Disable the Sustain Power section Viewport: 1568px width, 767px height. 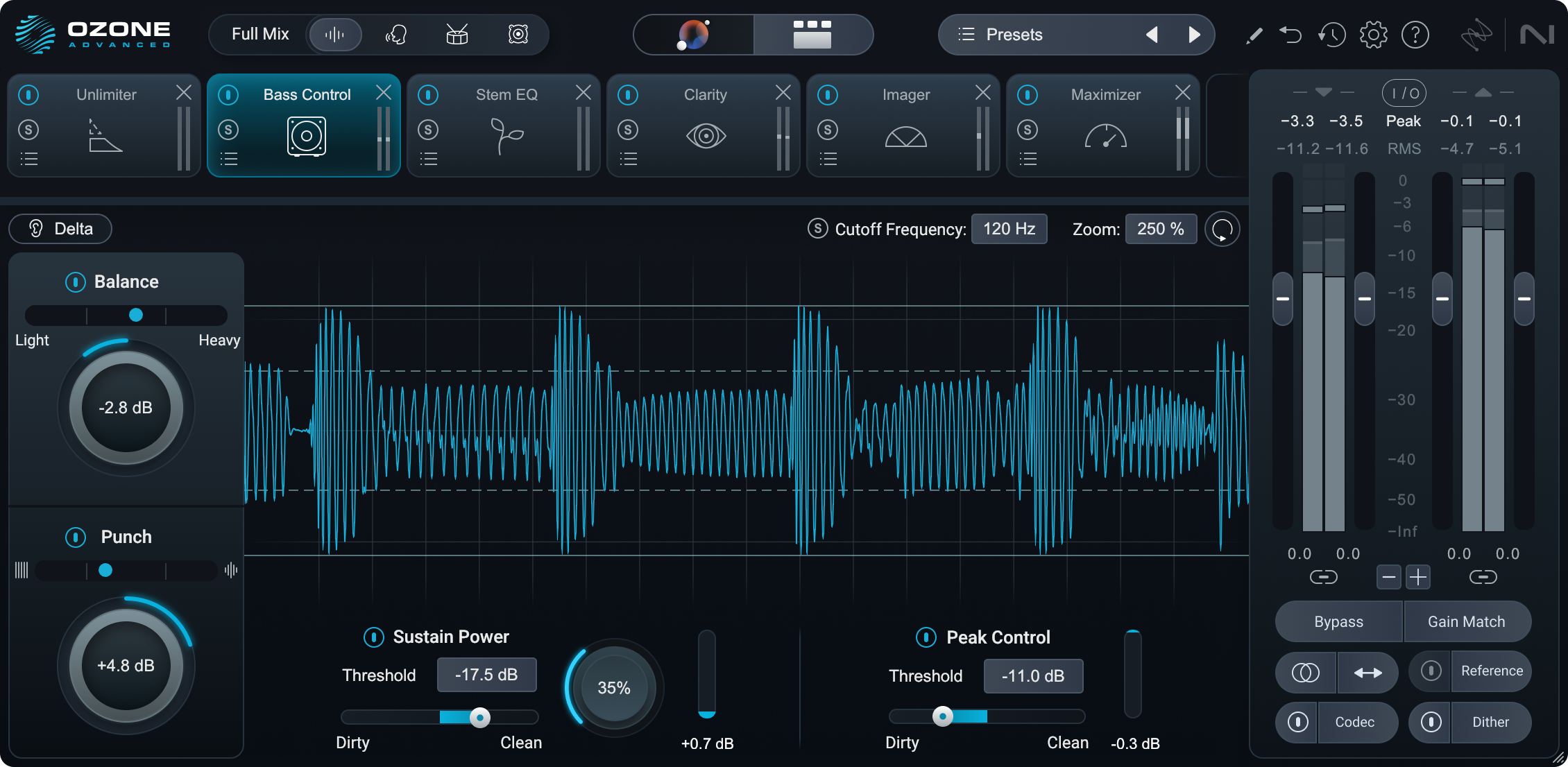[373, 637]
